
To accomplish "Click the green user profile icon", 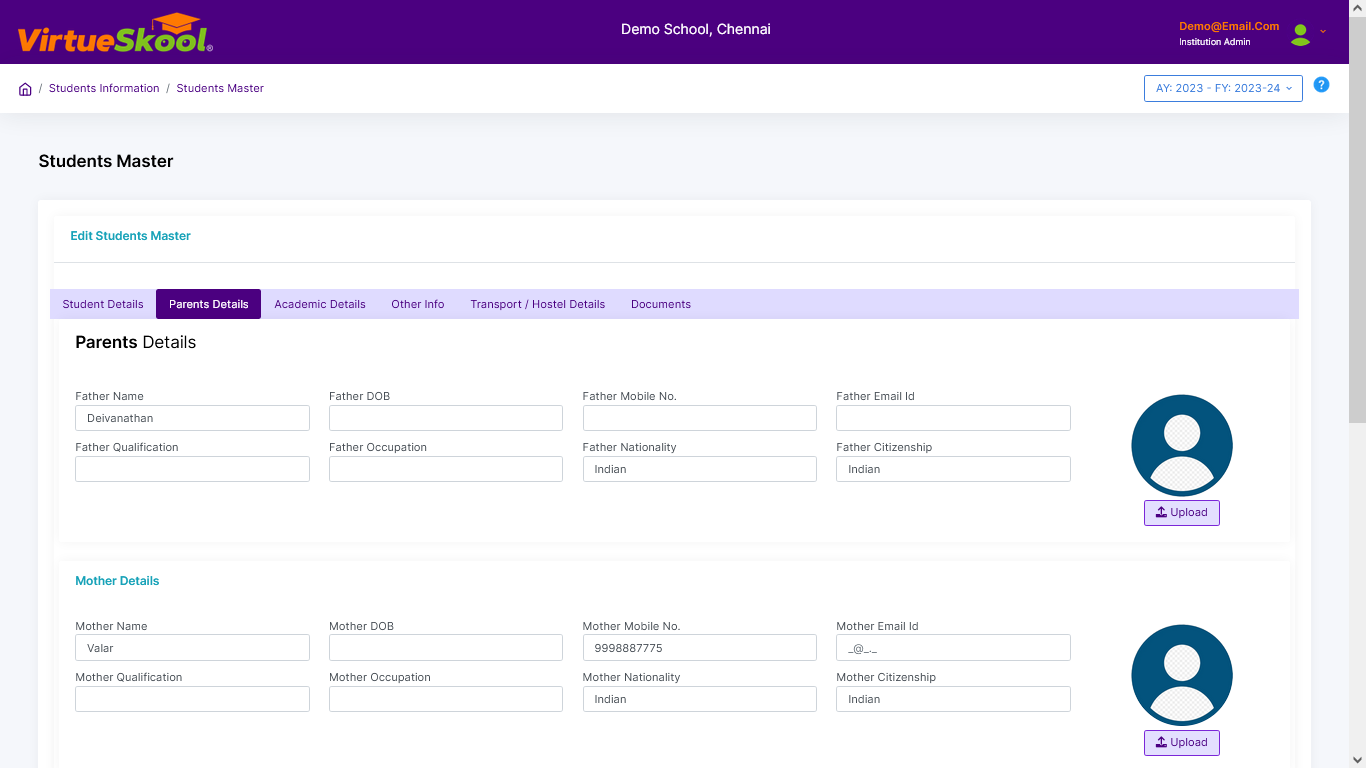I will click(1300, 35).
